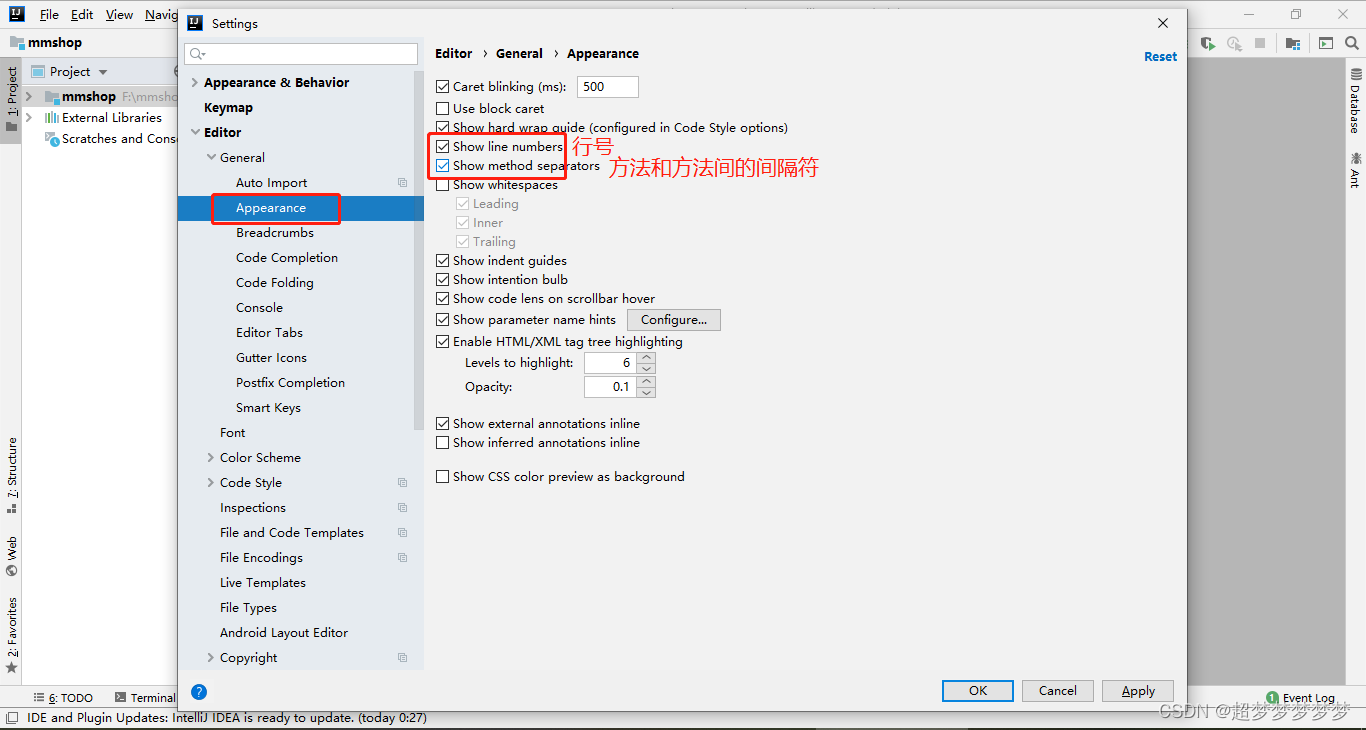
Task: Open the 7: Structure tool window
Action: point(11,475)
